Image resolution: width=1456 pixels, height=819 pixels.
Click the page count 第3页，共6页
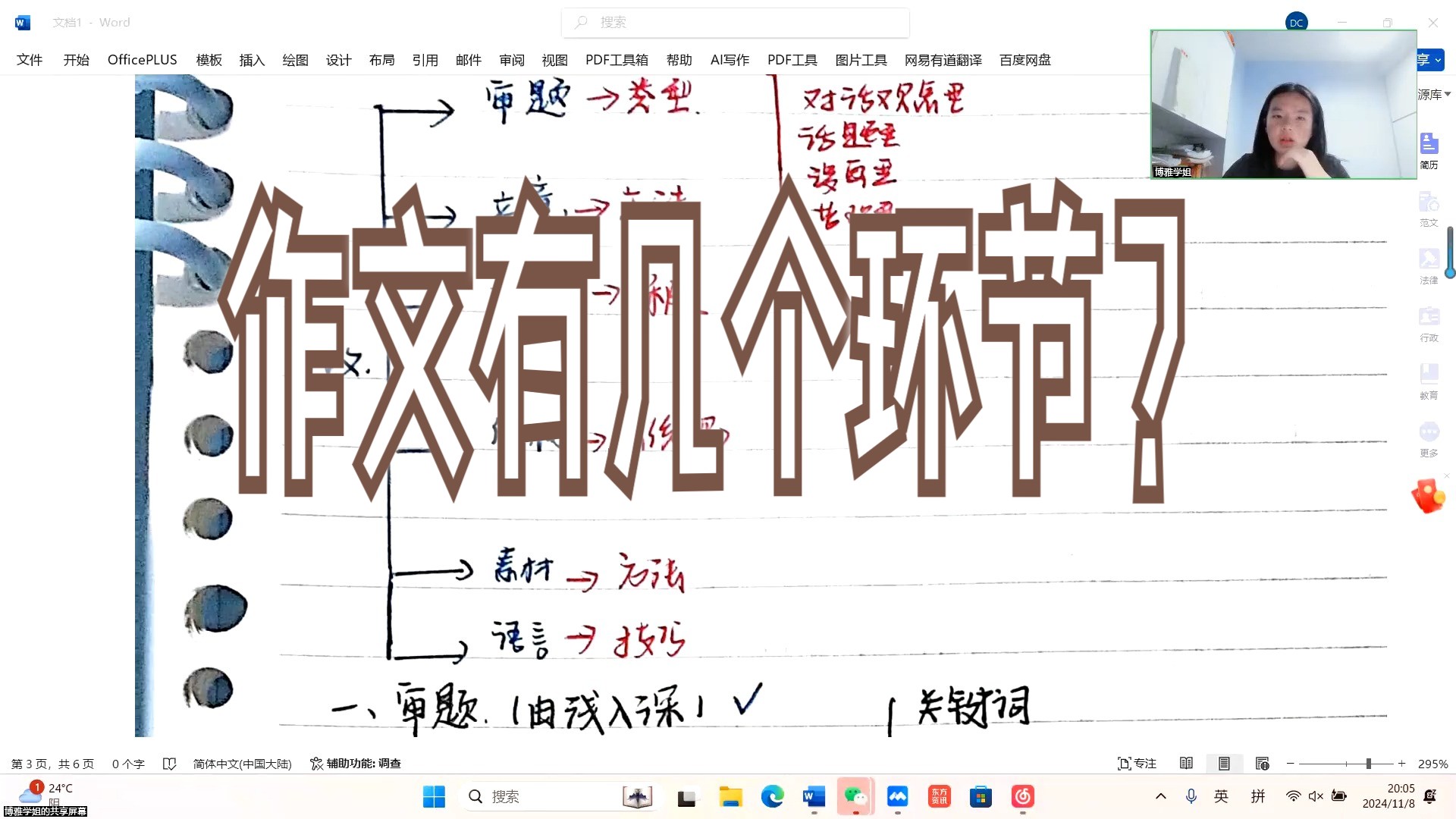click(52, 764)
